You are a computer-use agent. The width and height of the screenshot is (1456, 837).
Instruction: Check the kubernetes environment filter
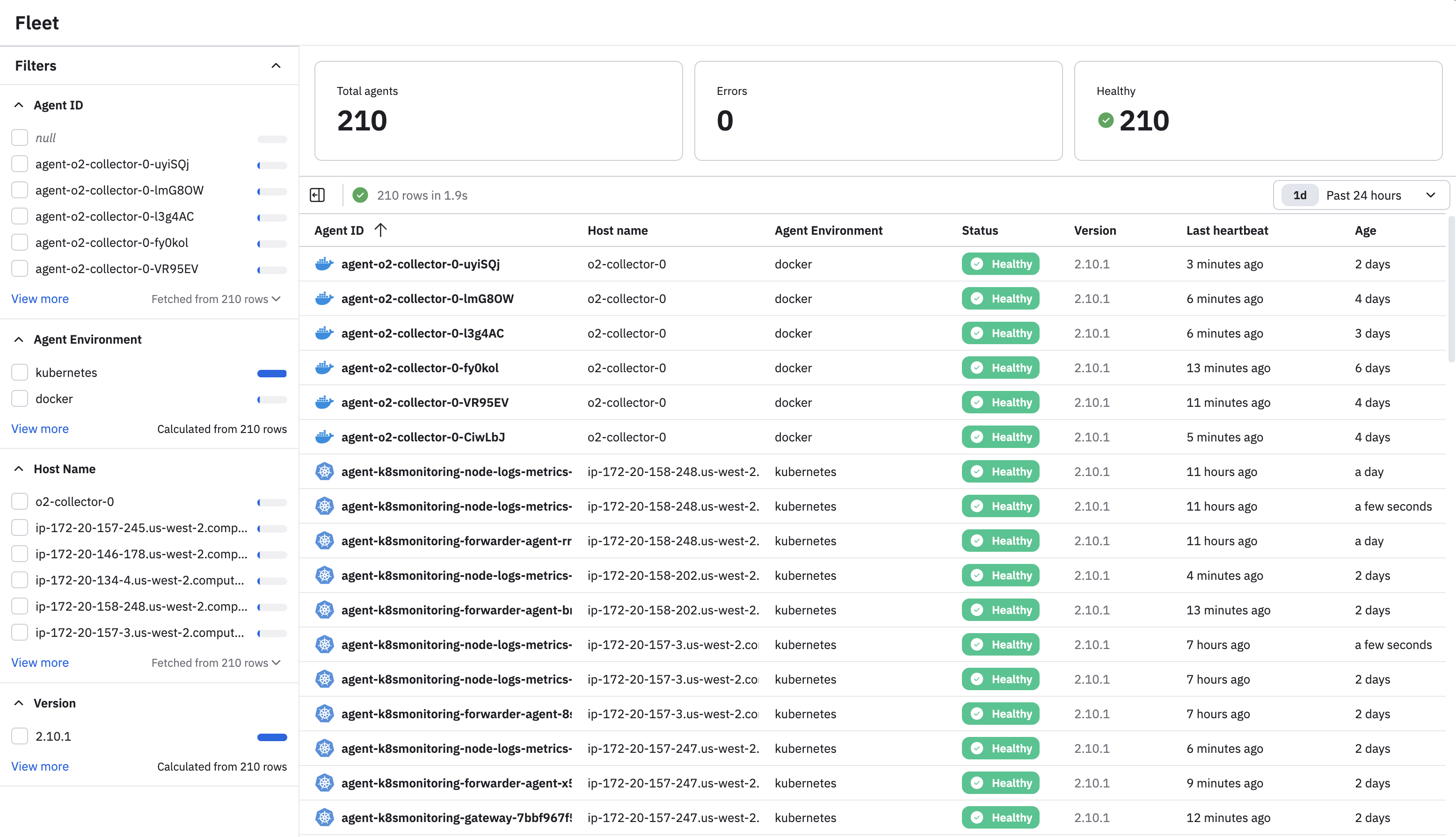pos(20,373)
